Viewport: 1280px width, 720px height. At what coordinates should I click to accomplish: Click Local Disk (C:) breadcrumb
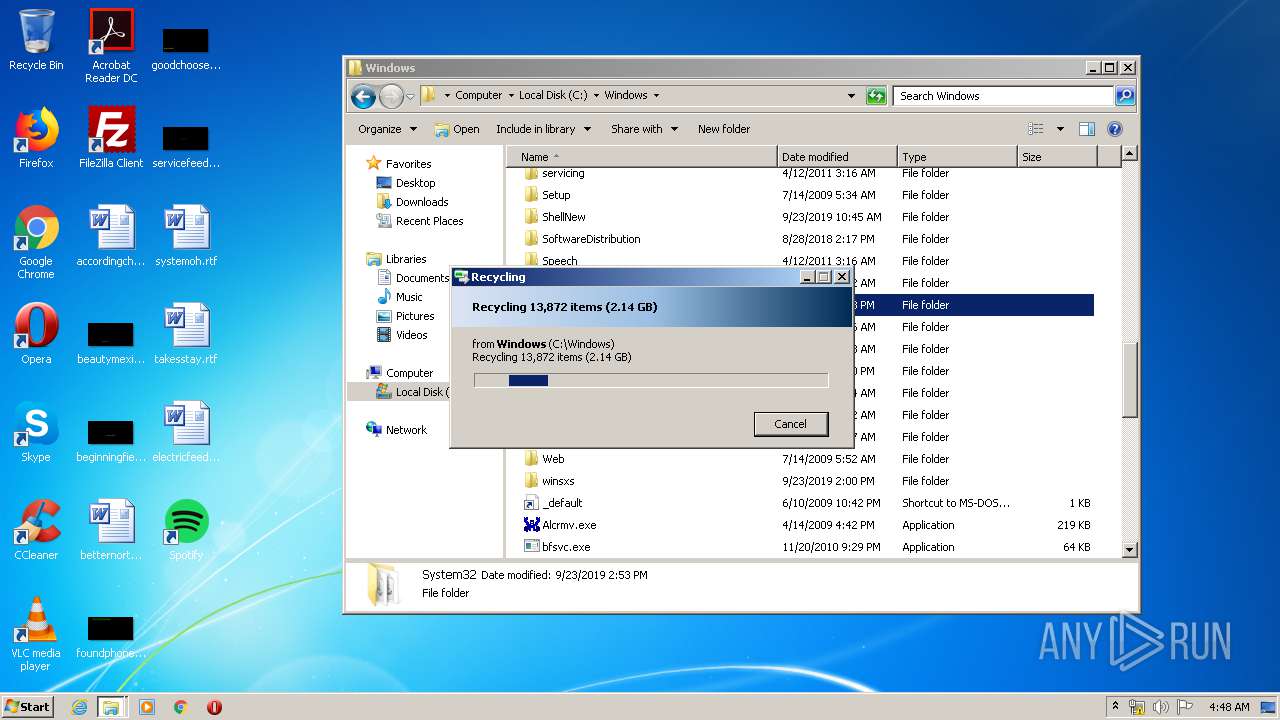click(553, 96)
